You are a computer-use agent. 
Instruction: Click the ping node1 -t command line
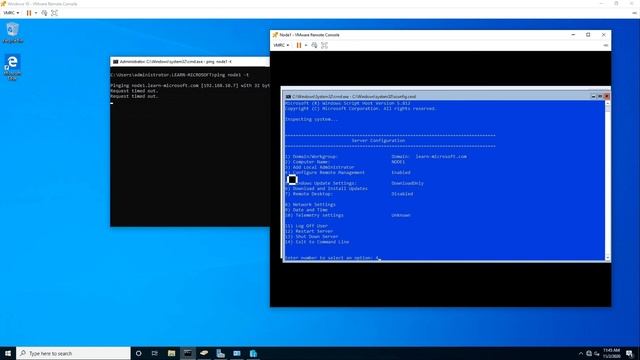click(180, 75)
